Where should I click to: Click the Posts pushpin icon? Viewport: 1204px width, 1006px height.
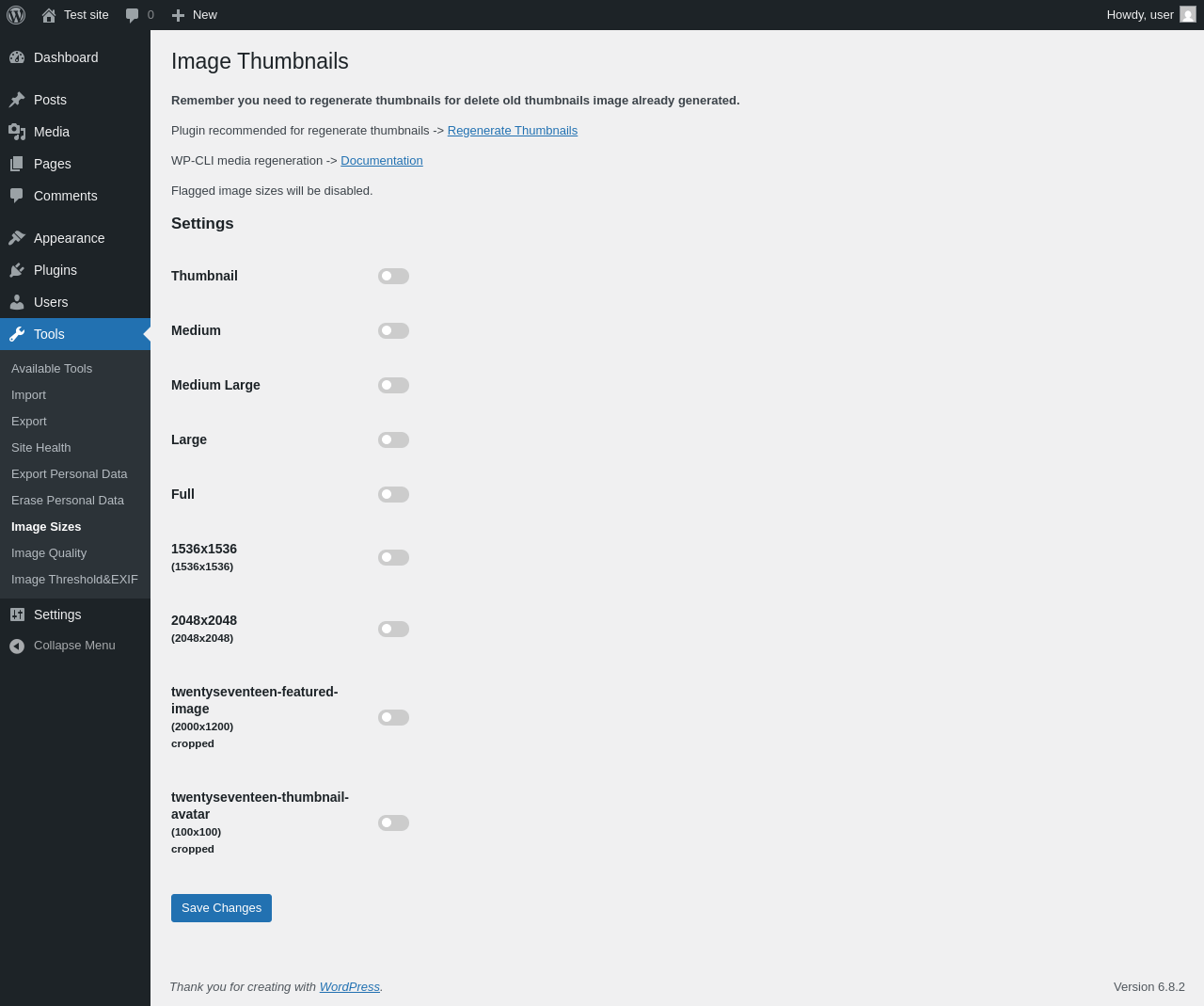[x=17, y=100]
